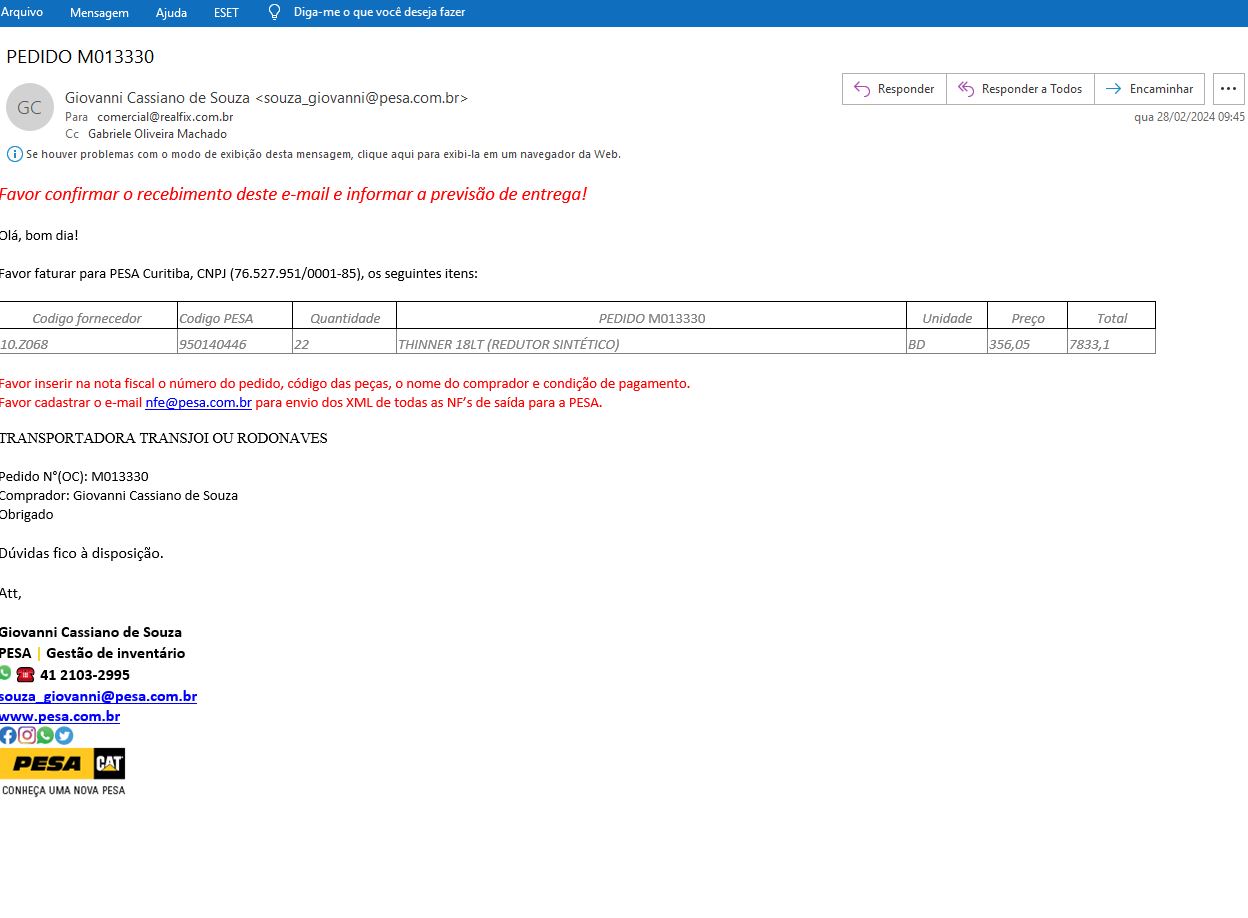The height and width of the screenshot is (918, 1248).
Task: Click the red telephone icon in signature
Action: 25,675
